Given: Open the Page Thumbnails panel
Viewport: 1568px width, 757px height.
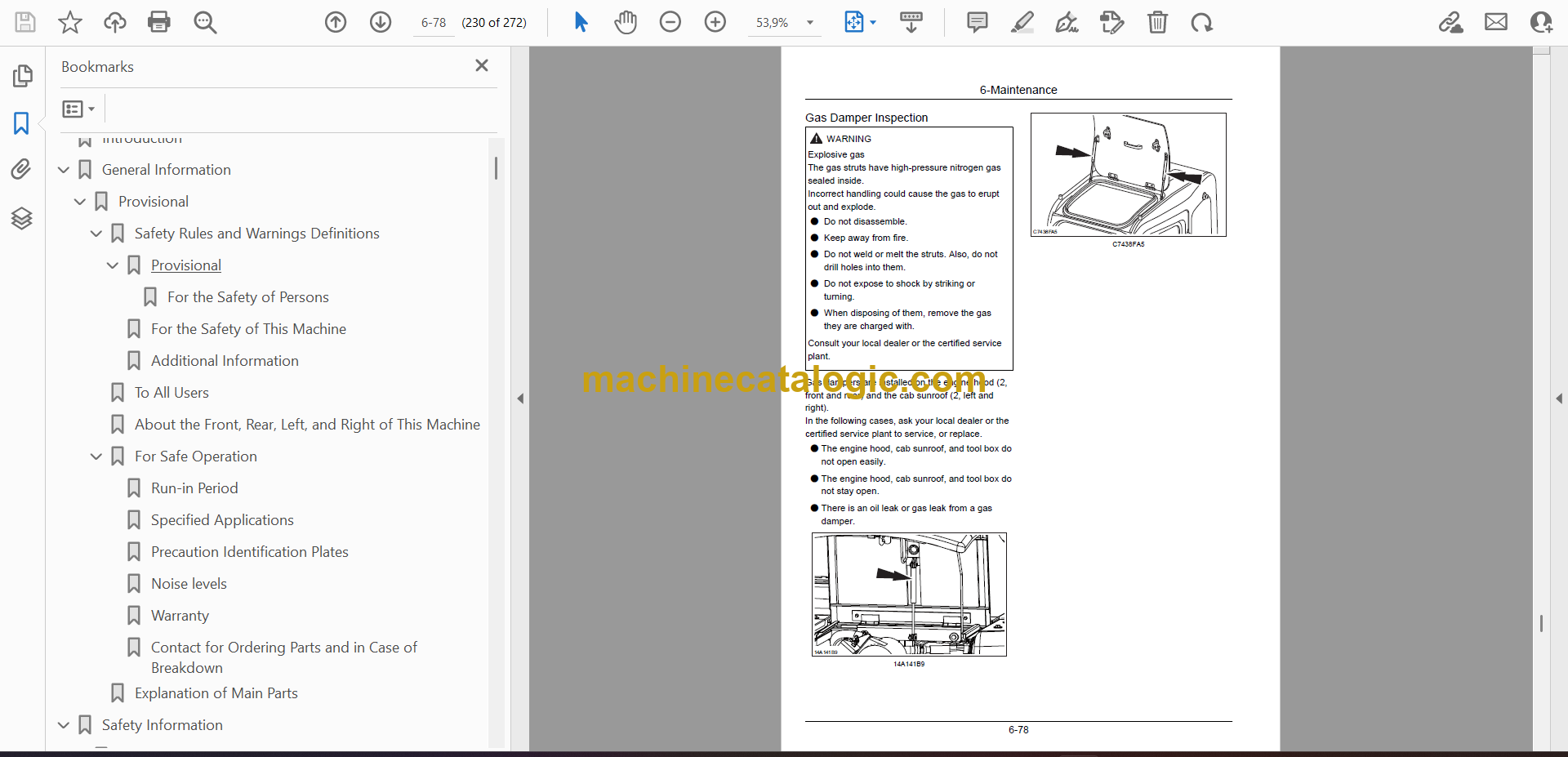Looking at the screenshot, I should [22, 76].
